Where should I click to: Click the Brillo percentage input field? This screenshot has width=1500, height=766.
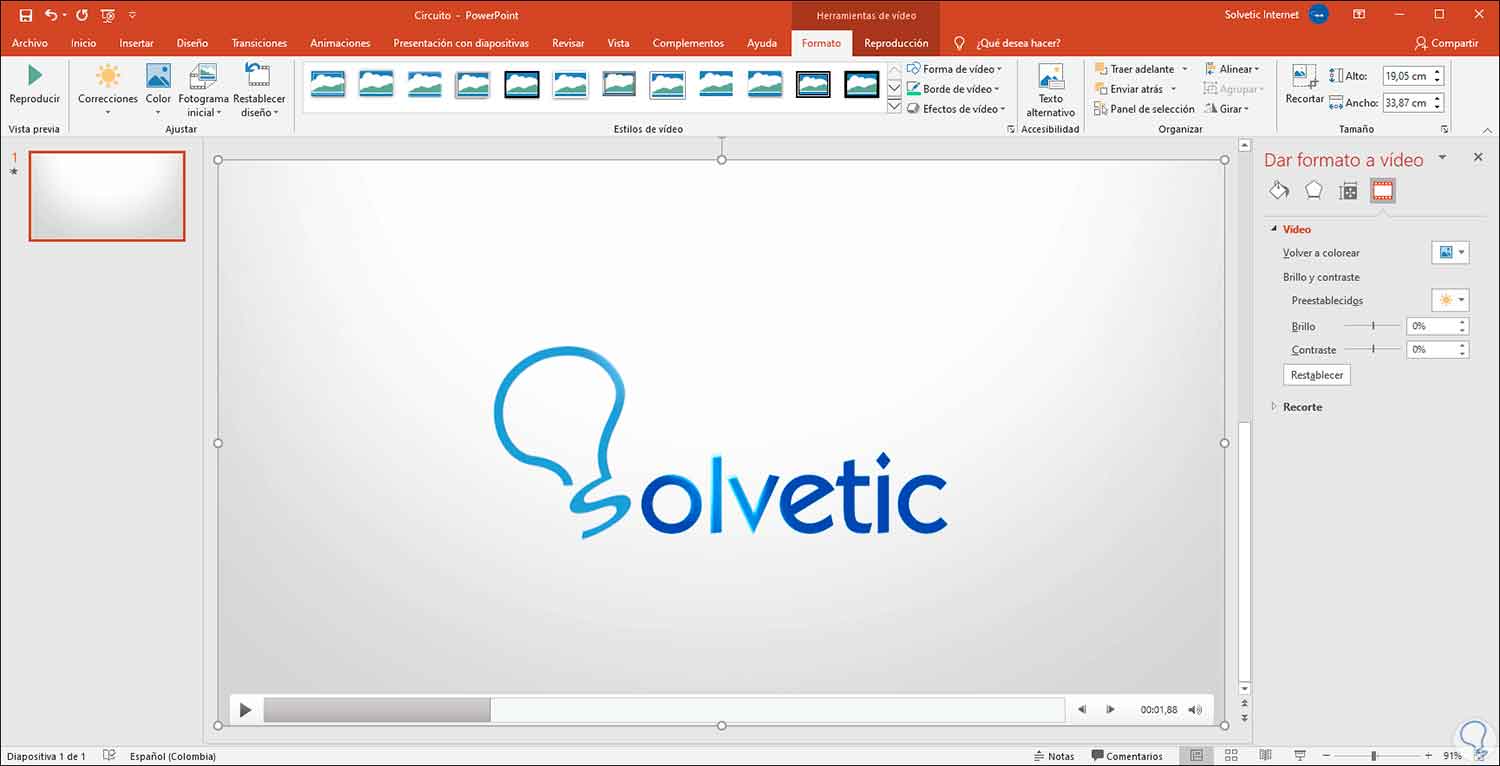pyautogui.click(x=1432, y=326)
